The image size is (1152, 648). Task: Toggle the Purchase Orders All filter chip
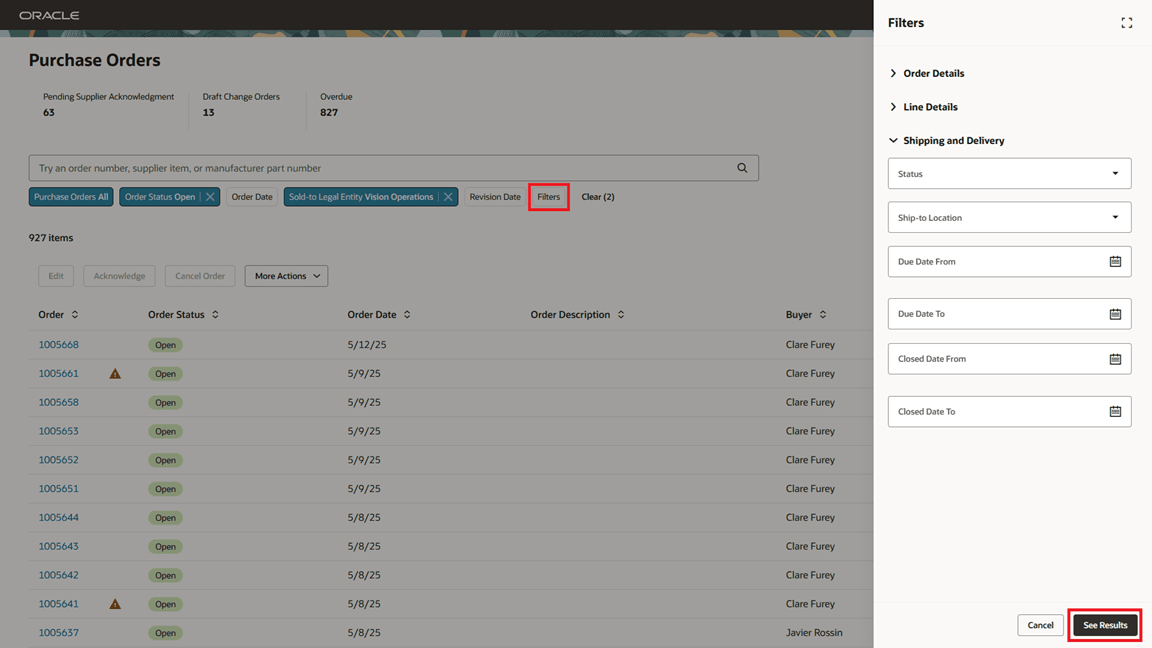coord(70,196)
